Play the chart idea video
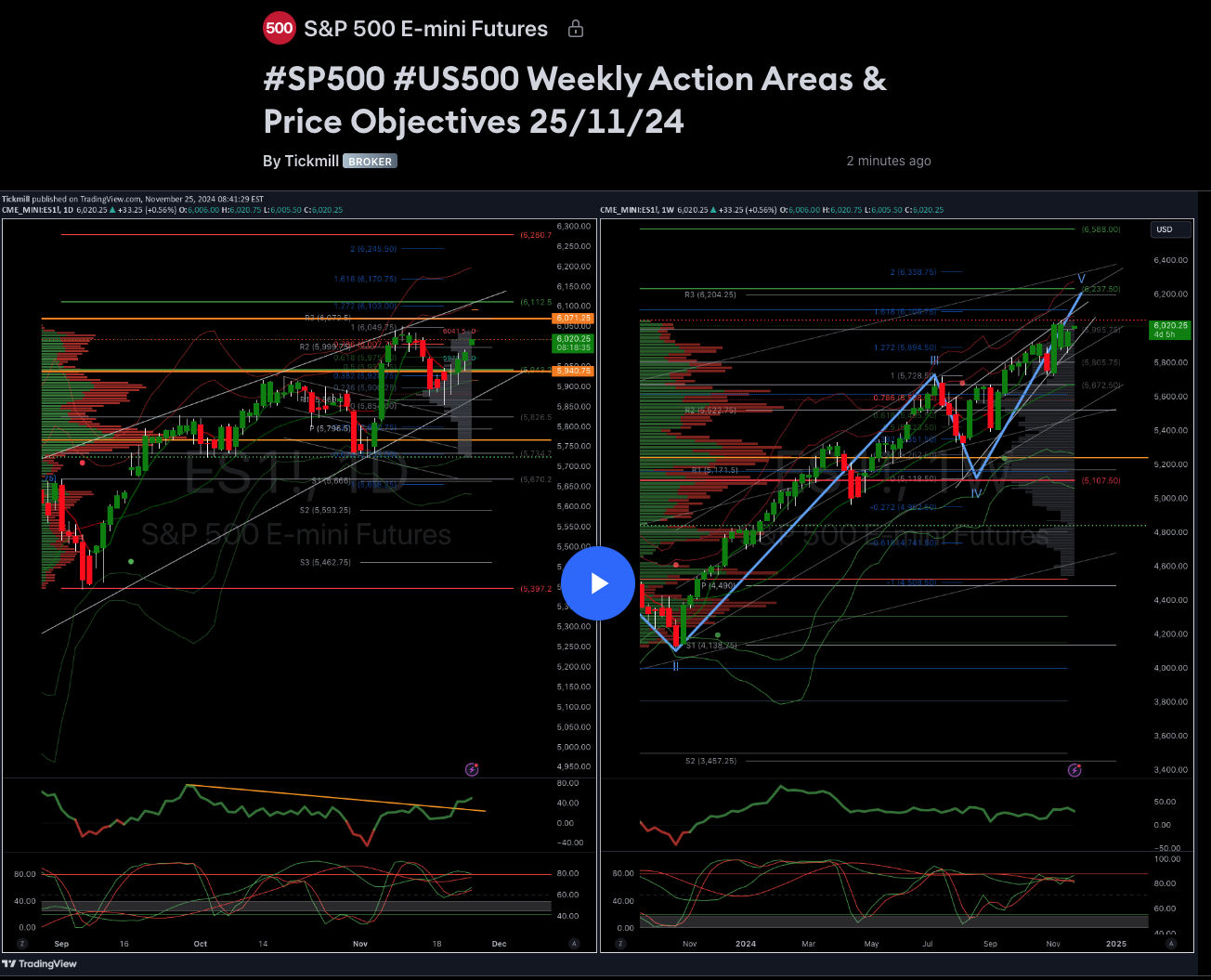1211x980 pixels. (598, 583)
